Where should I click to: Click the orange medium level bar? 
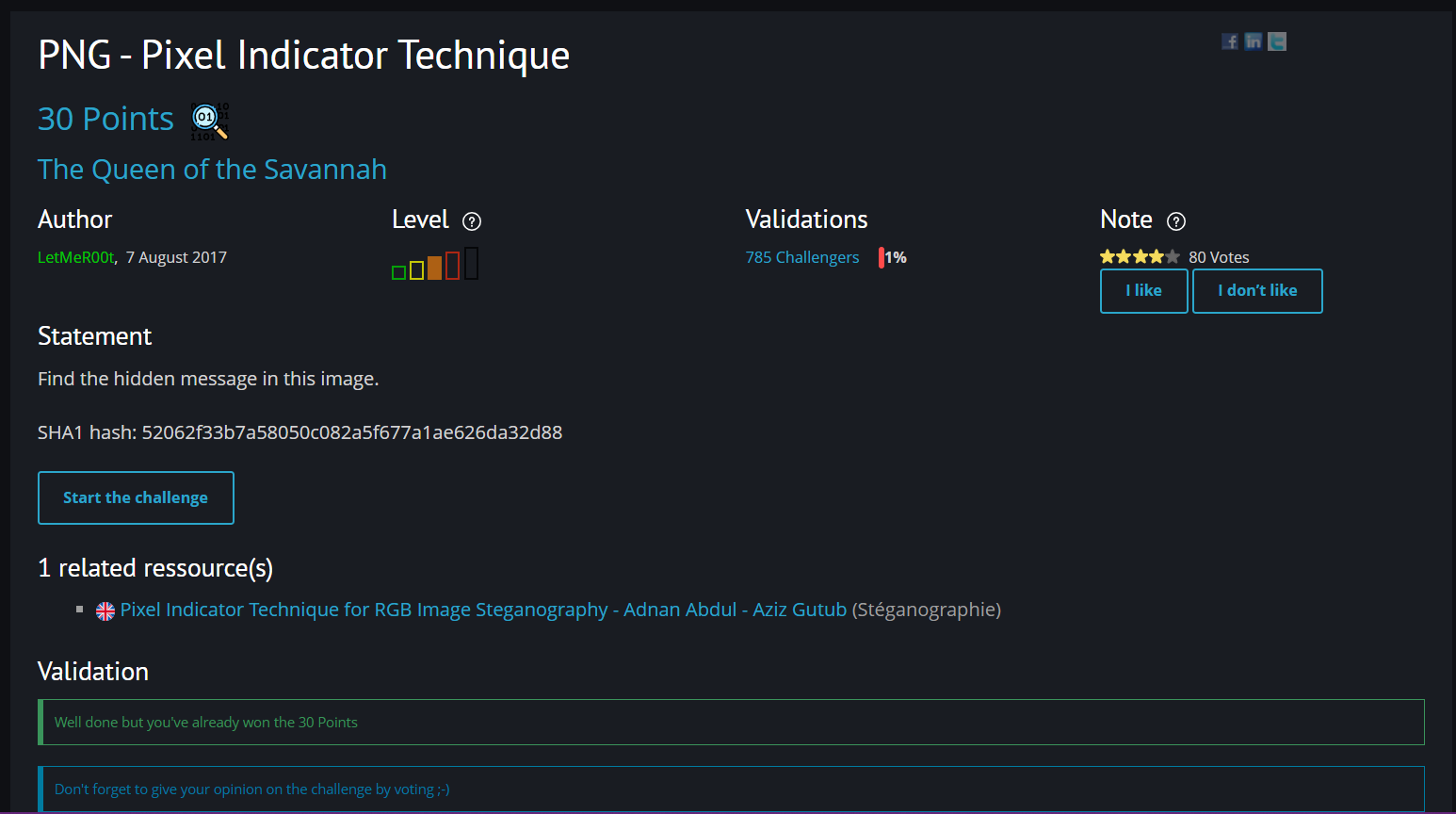tap(434, 268)
